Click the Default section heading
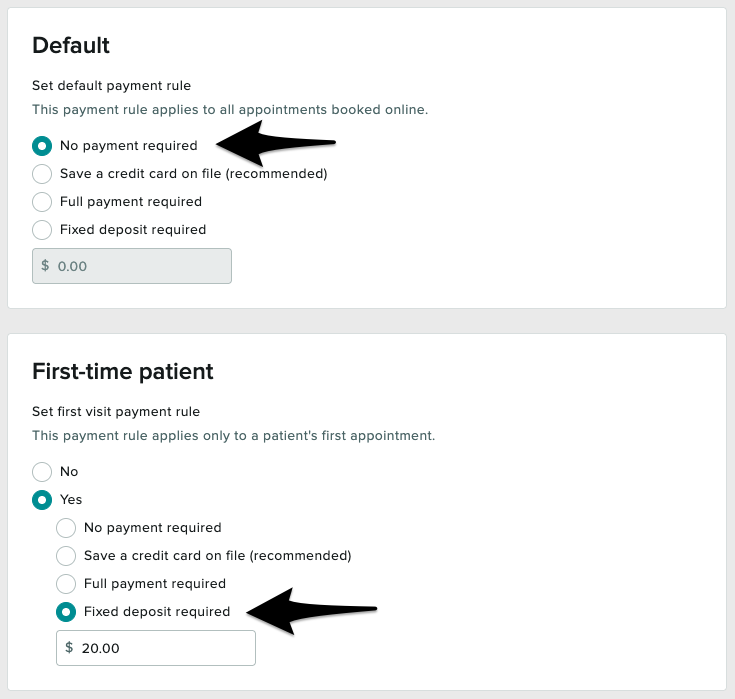The image size is (735, 699). pyautogui.click(x=71, y=45)
